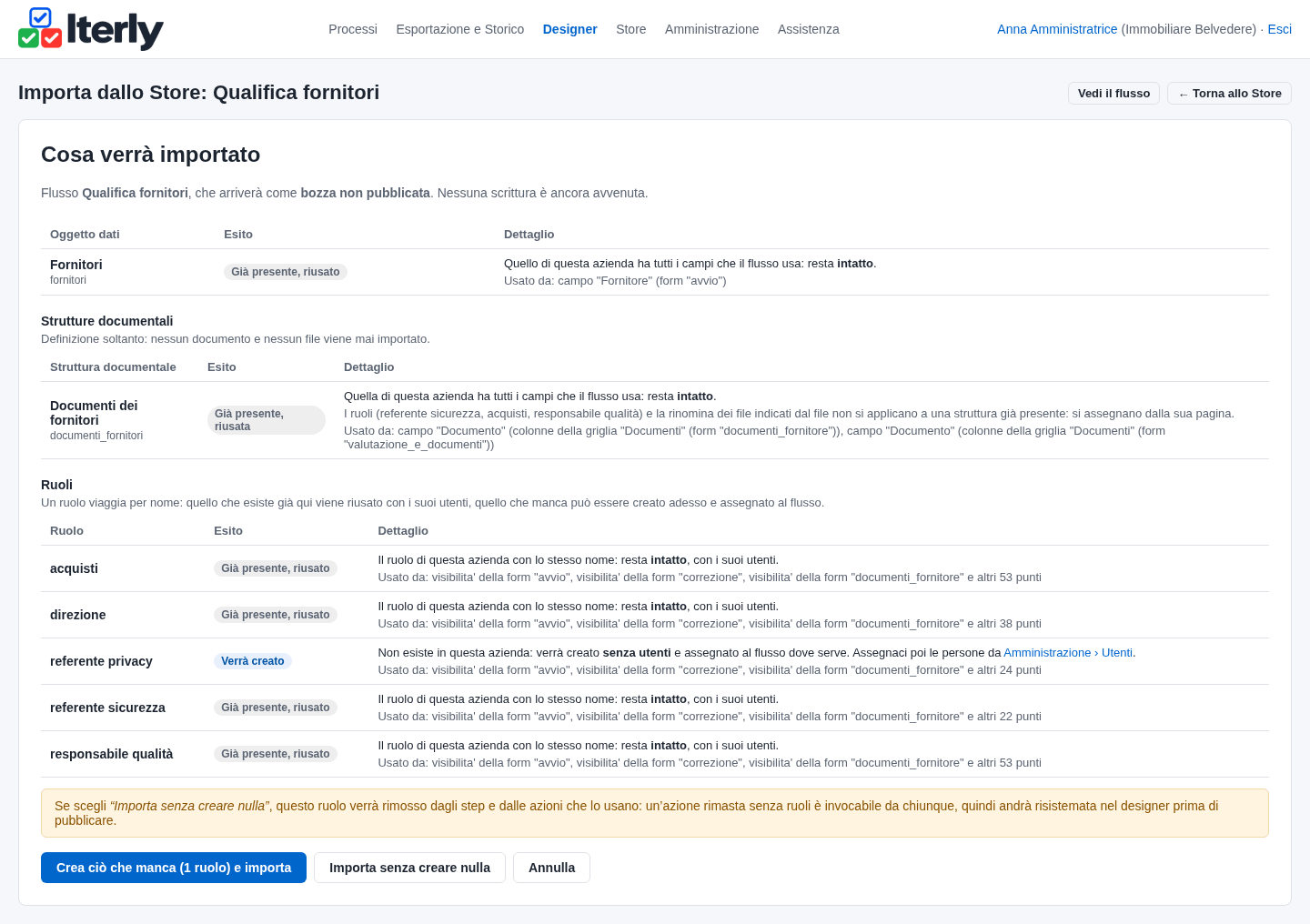Follow the Amministrazione › Utenti link

1068,653
